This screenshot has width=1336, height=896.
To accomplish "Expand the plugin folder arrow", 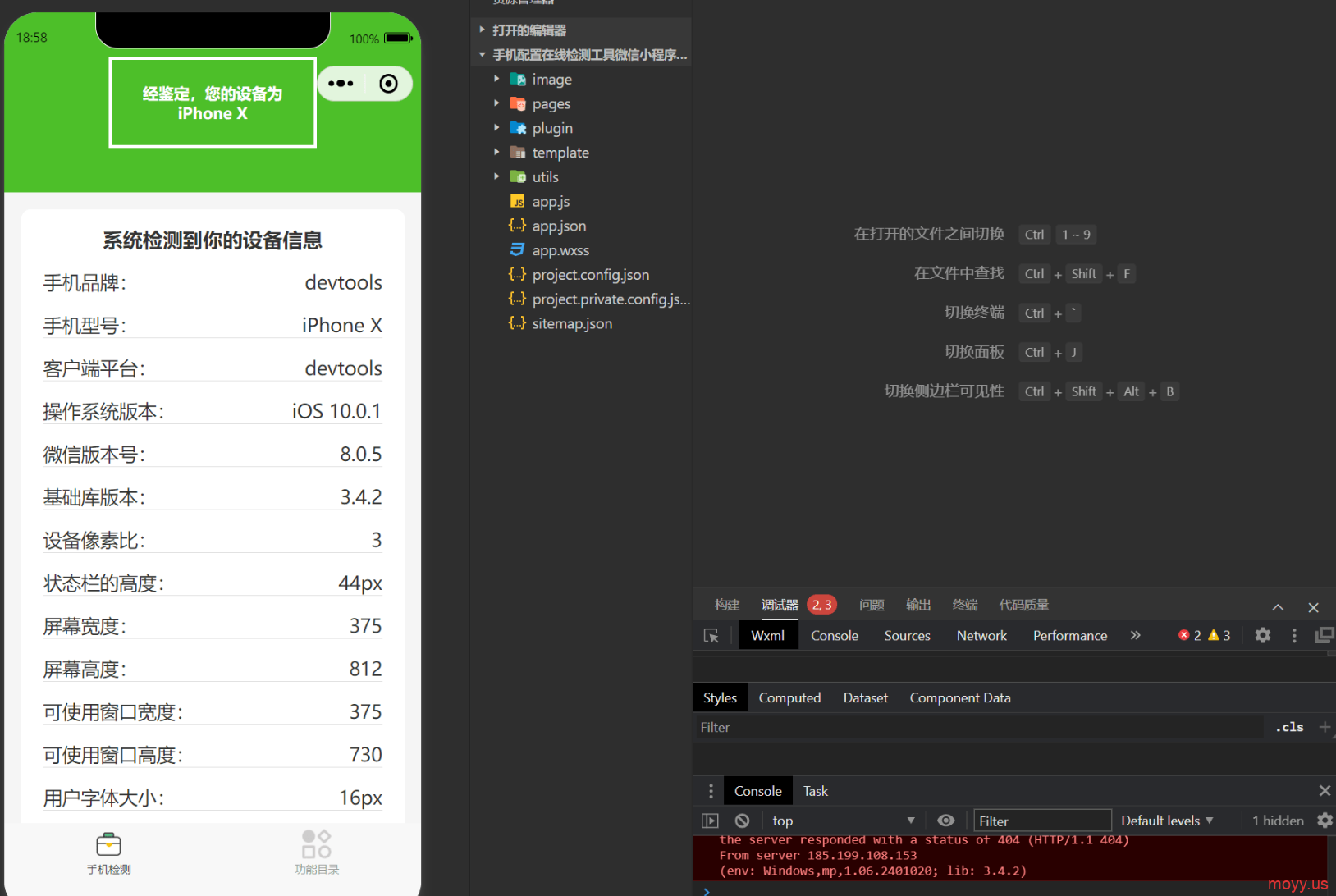I will tap(496, 128).
